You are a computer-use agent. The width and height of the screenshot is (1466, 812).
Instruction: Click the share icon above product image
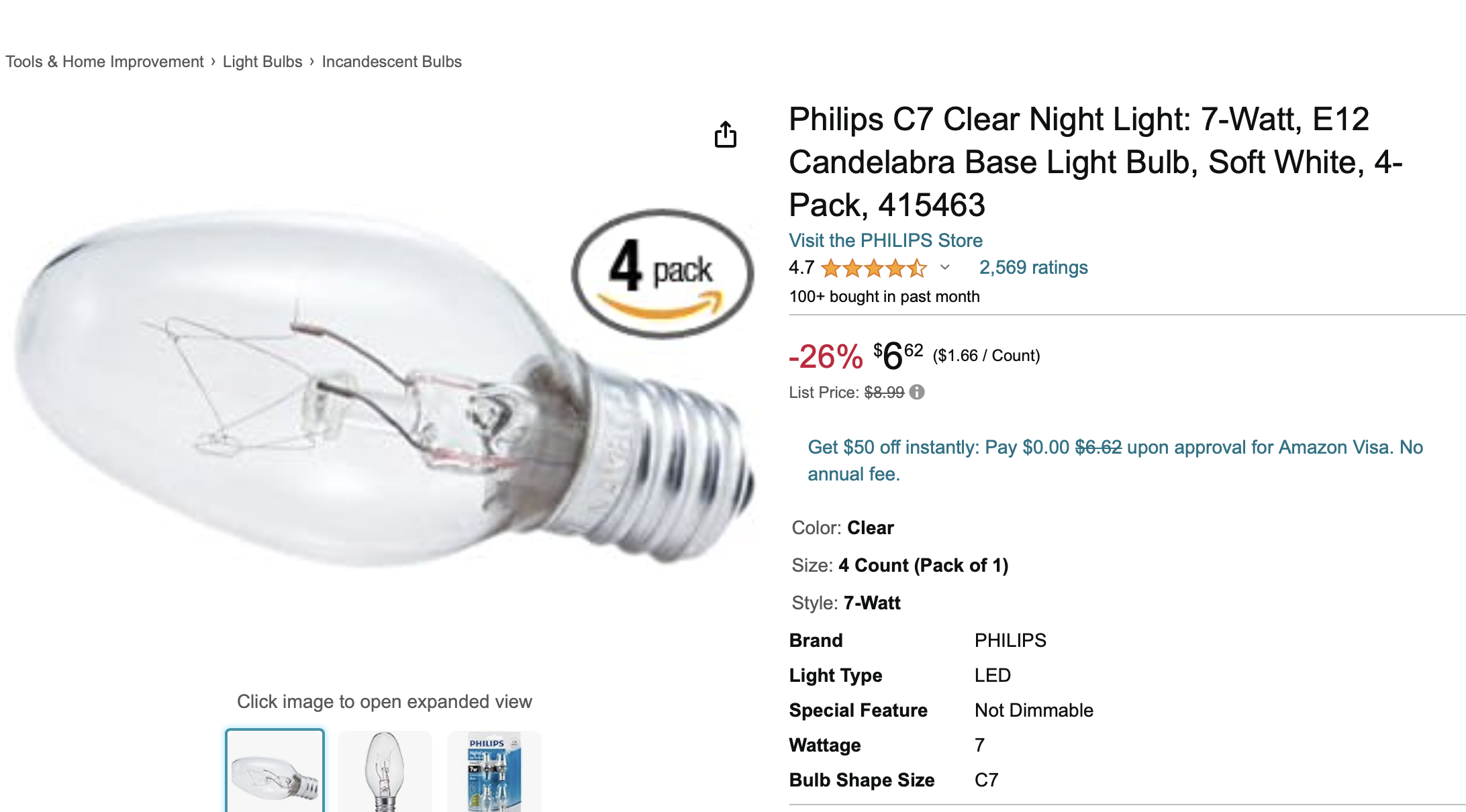(725, 134)
